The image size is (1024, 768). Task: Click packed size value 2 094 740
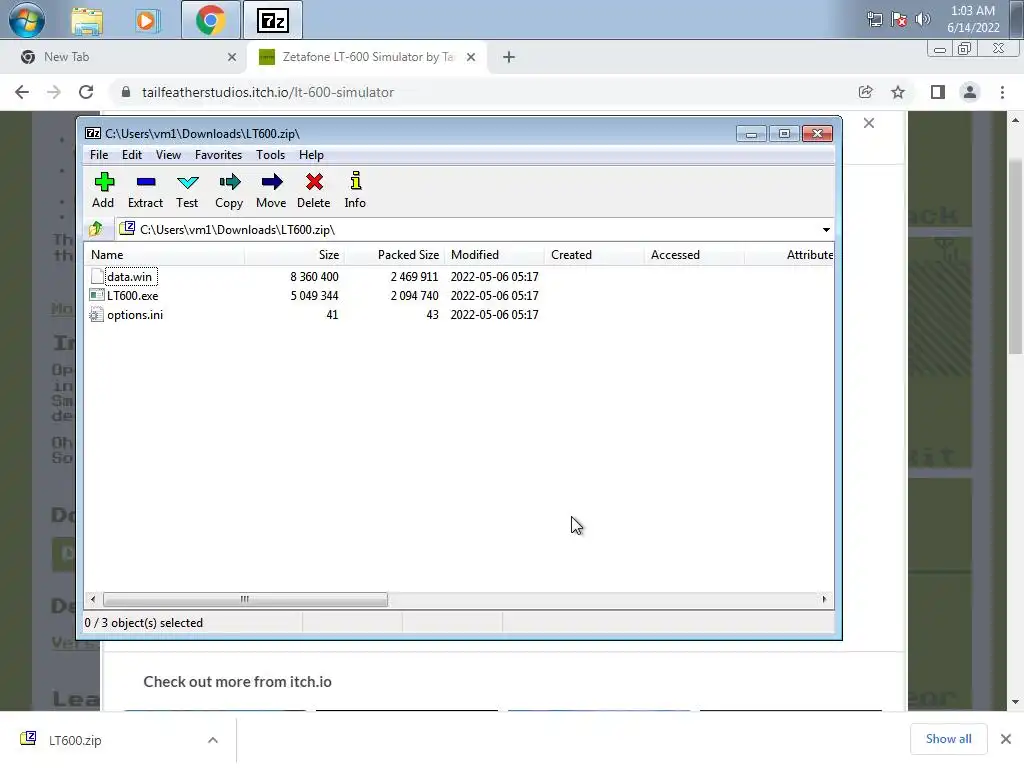pyautogui.click(x=414, y=296)
